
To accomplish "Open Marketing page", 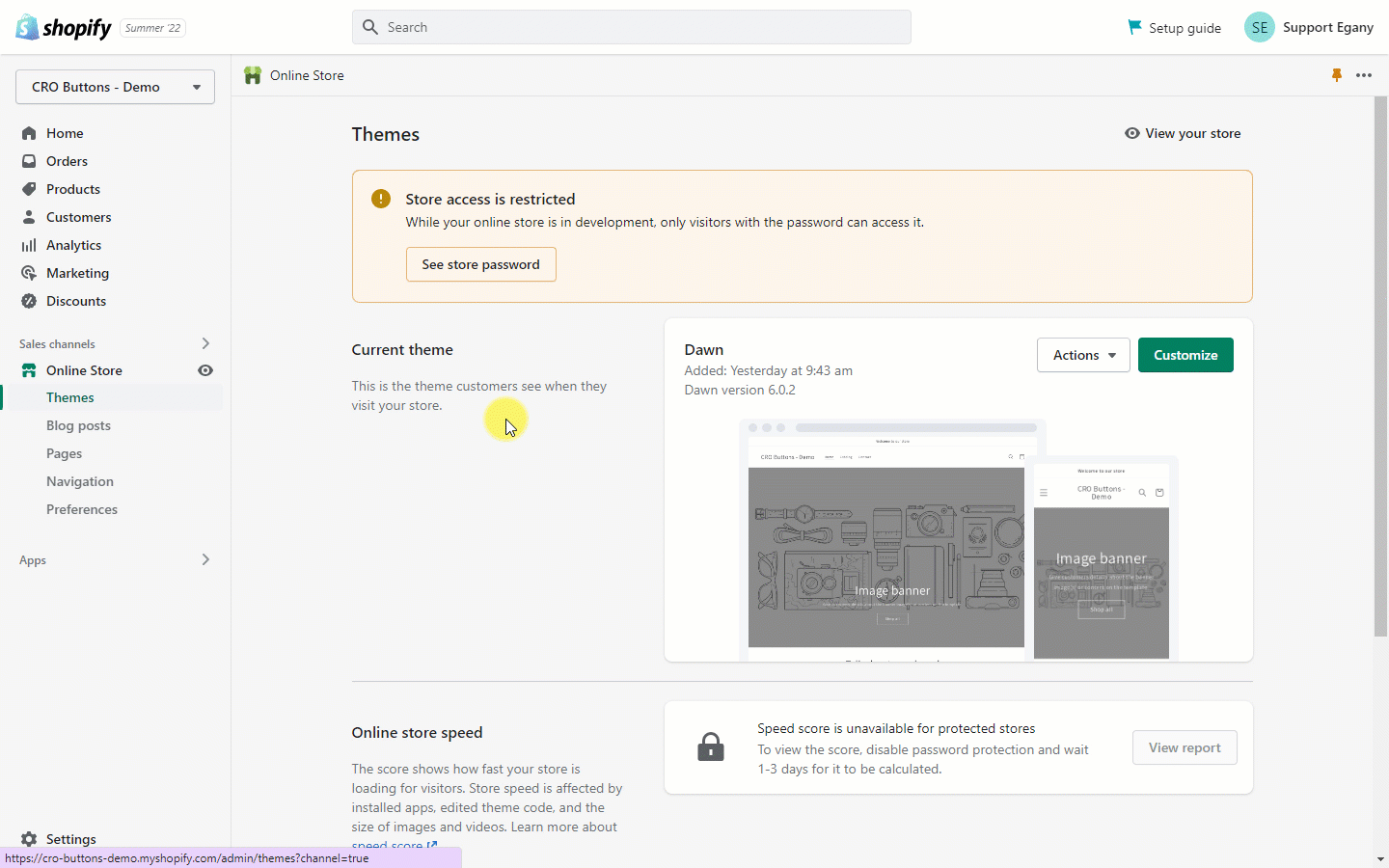I will [77, 273].
